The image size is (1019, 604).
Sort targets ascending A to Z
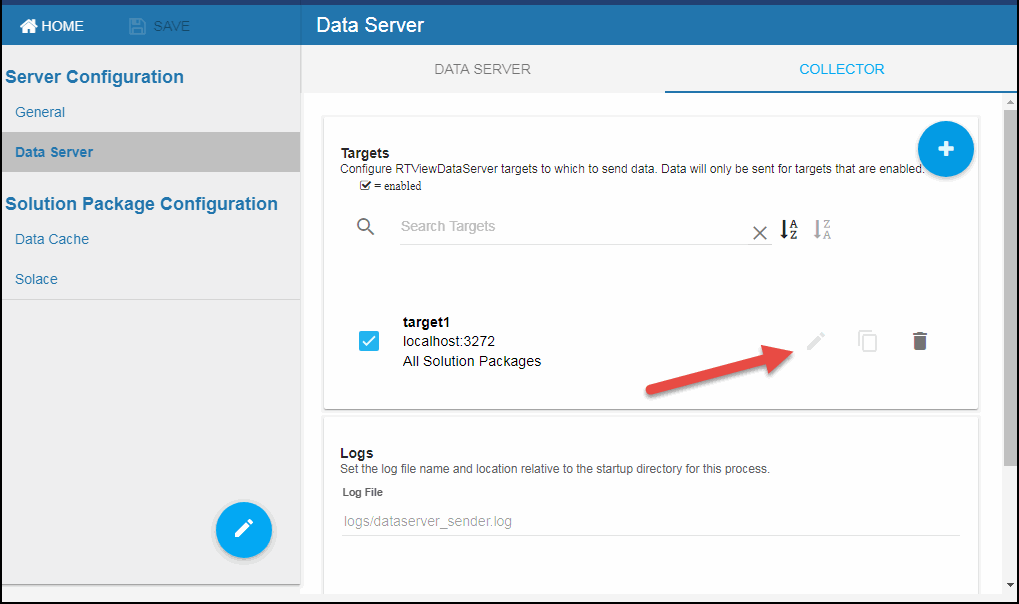point(789,230)
